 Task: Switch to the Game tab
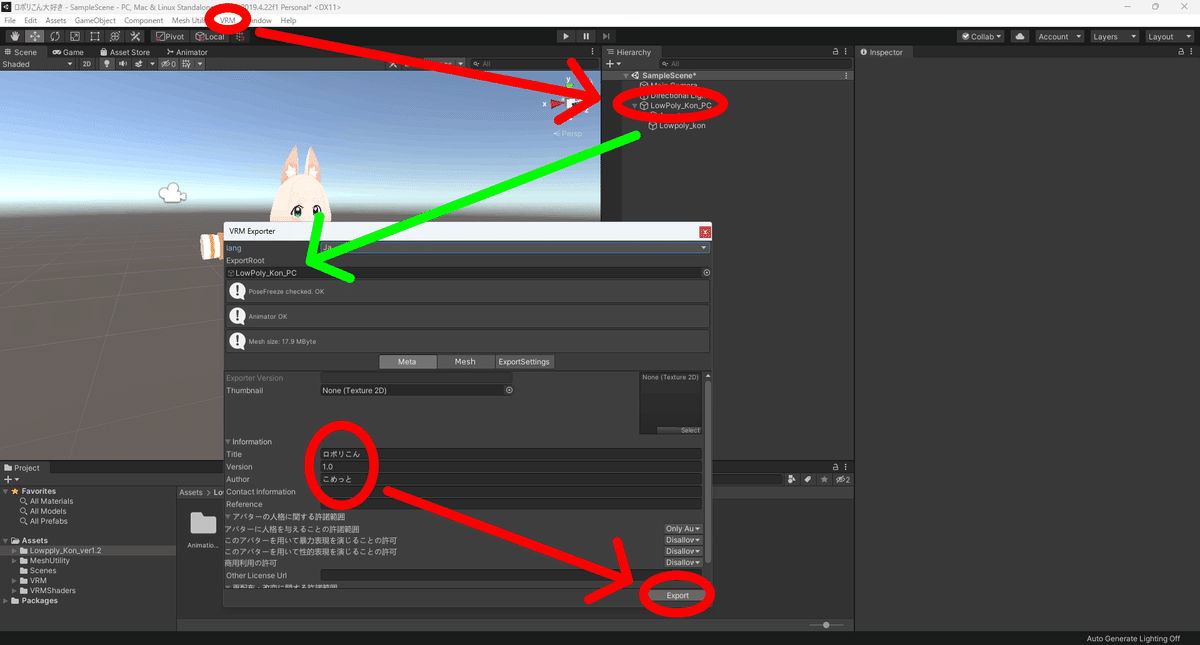[x=68, y=52]
